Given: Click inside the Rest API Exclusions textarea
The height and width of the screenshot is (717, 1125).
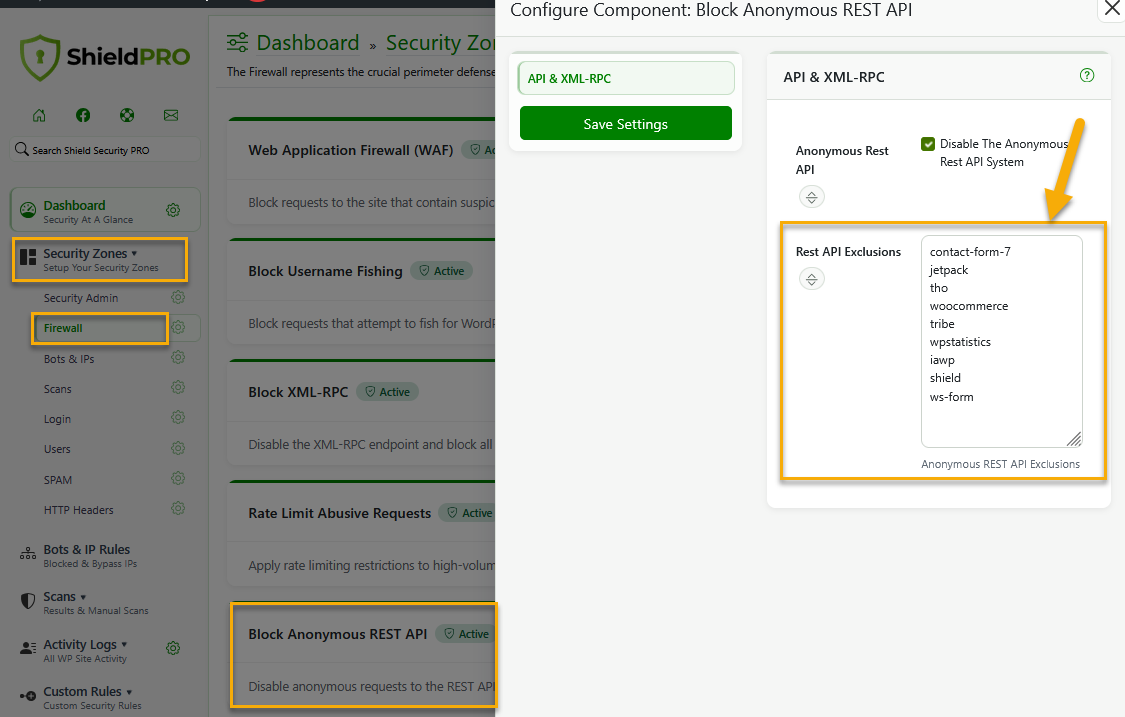Looking at the screenshot, I should click(x=1002, y=342).
